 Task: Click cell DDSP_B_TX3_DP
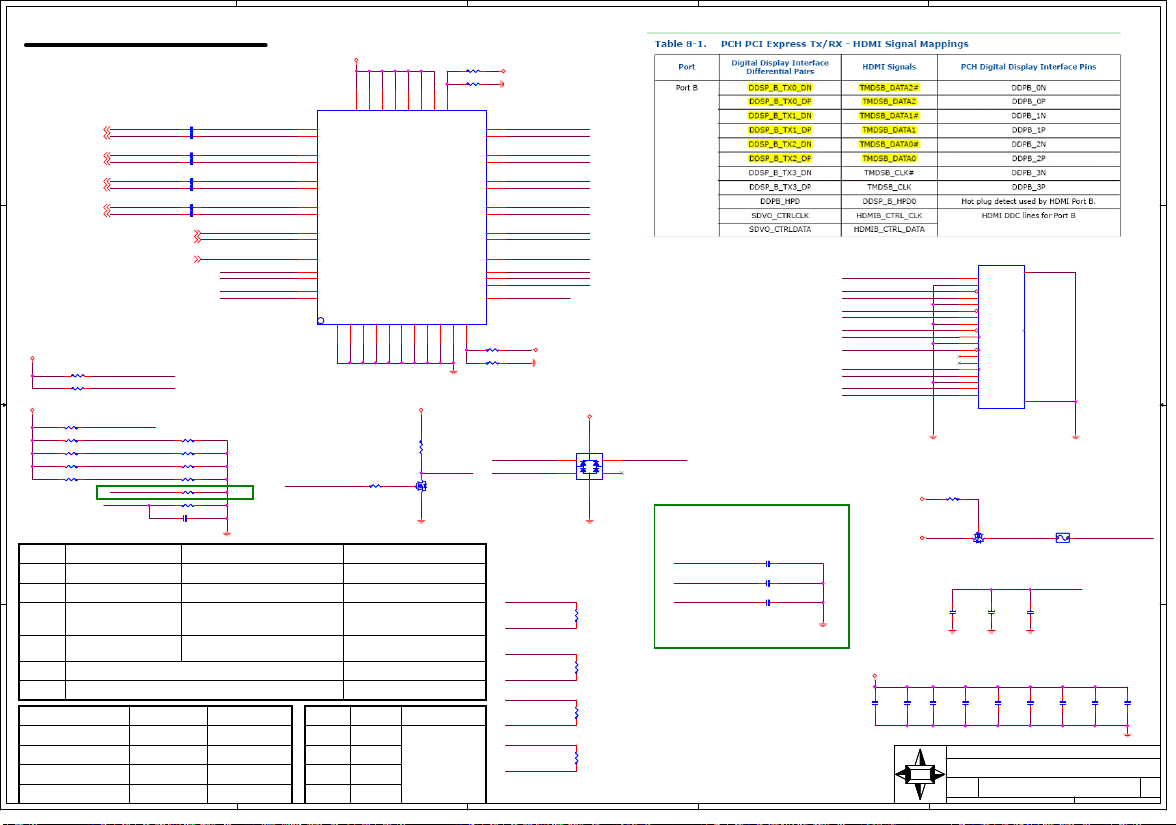(x=780, y=187)
